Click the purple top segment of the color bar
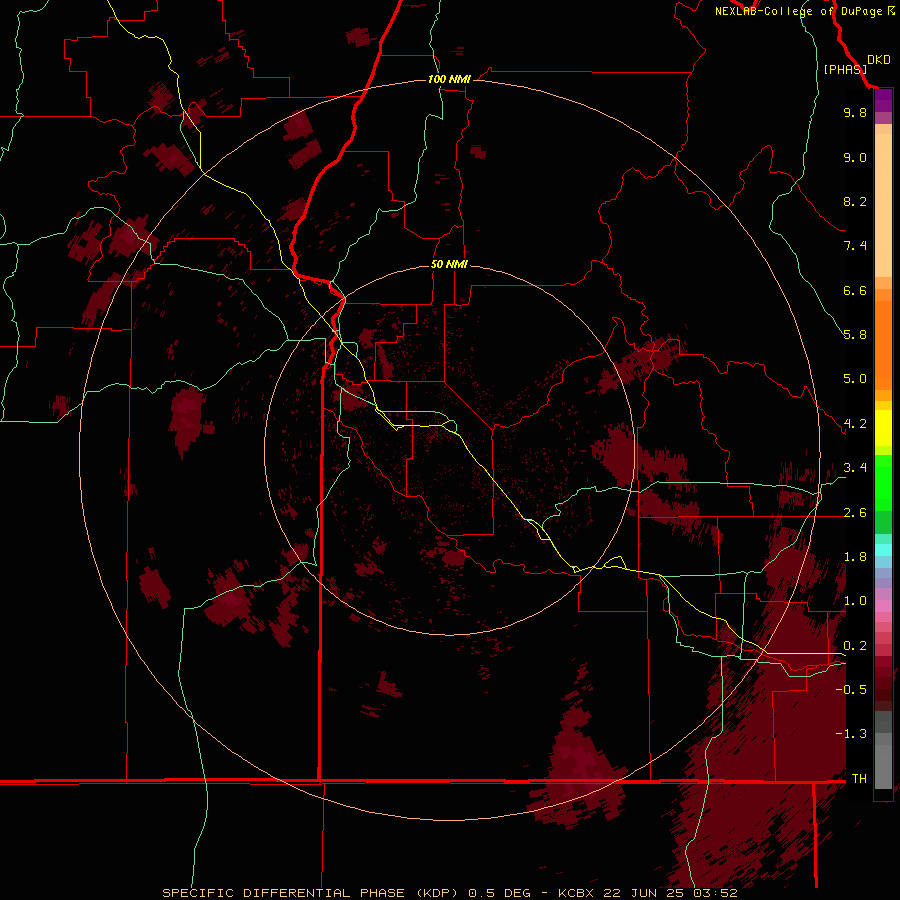900x900 pixels. tap(883, 101)
